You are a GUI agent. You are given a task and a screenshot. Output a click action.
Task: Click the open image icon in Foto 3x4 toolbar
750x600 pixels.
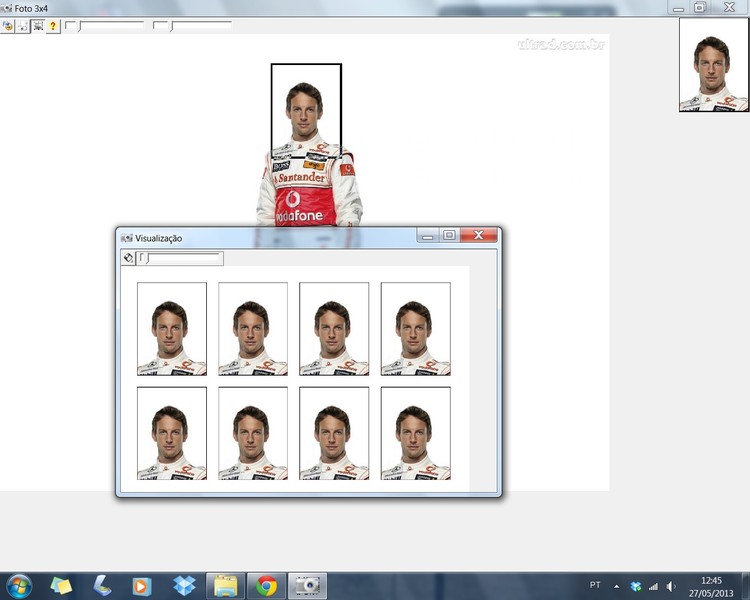coord(8,26)
